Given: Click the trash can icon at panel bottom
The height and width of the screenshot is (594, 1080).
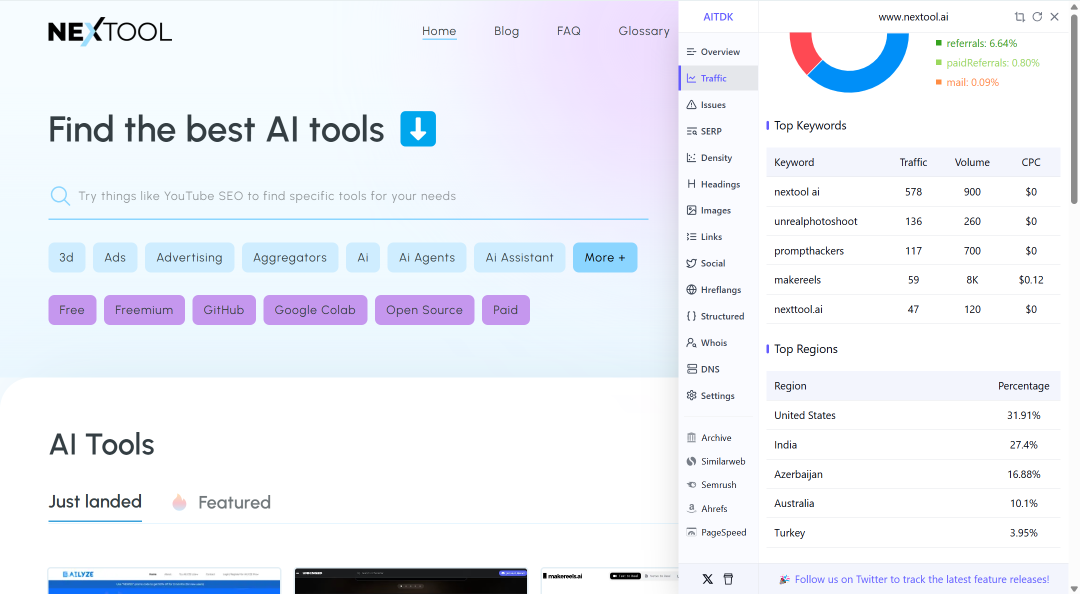Looking at the screenshot, I should pyautogui.click(x=728, y=579).
